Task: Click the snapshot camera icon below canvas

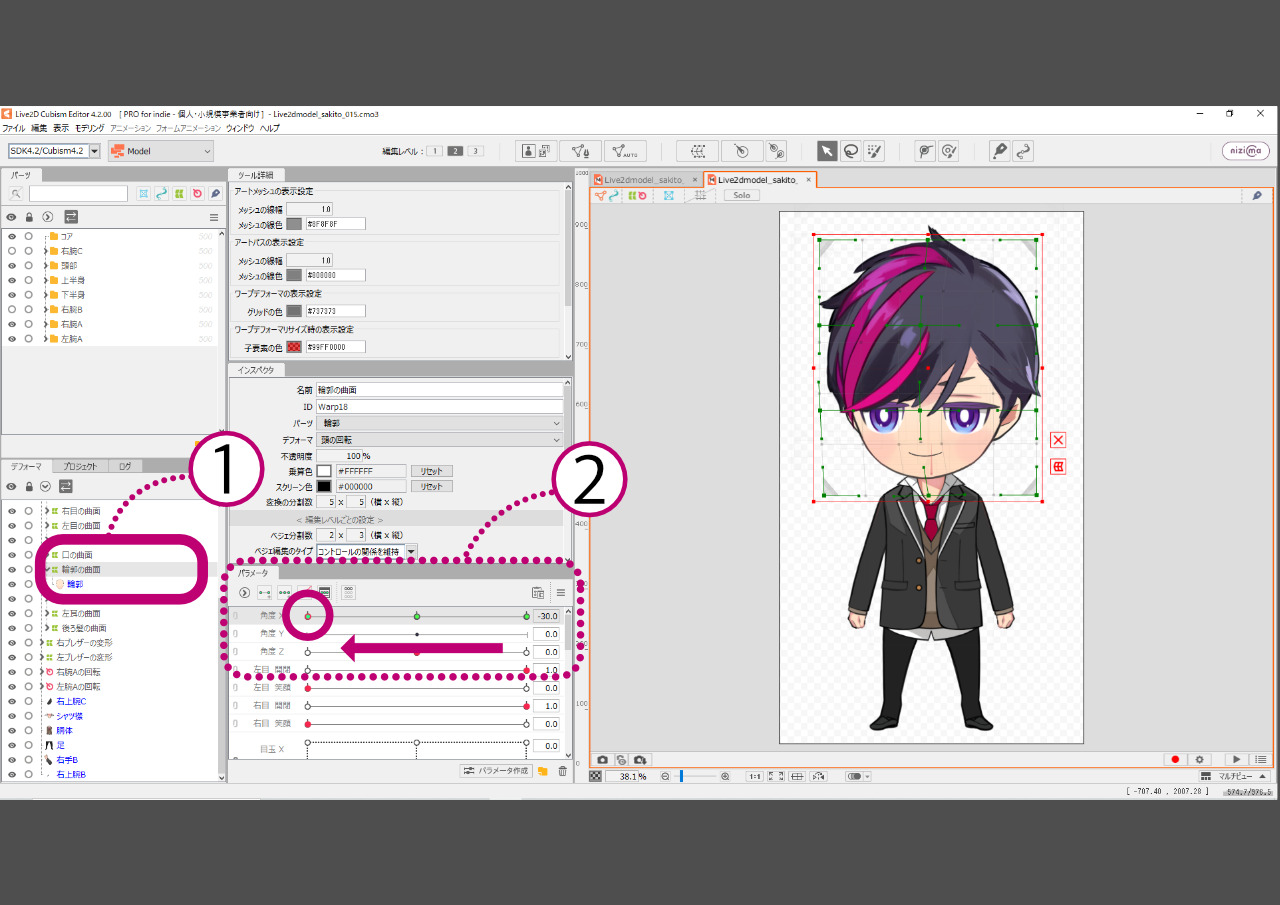Action: [x=603, y=760]
